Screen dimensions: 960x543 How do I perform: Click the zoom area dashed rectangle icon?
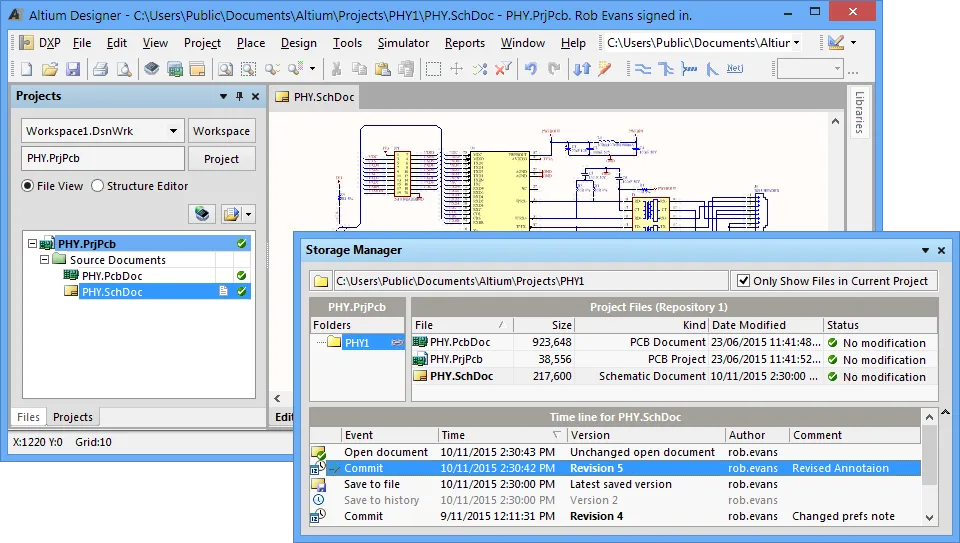[248, 69]
